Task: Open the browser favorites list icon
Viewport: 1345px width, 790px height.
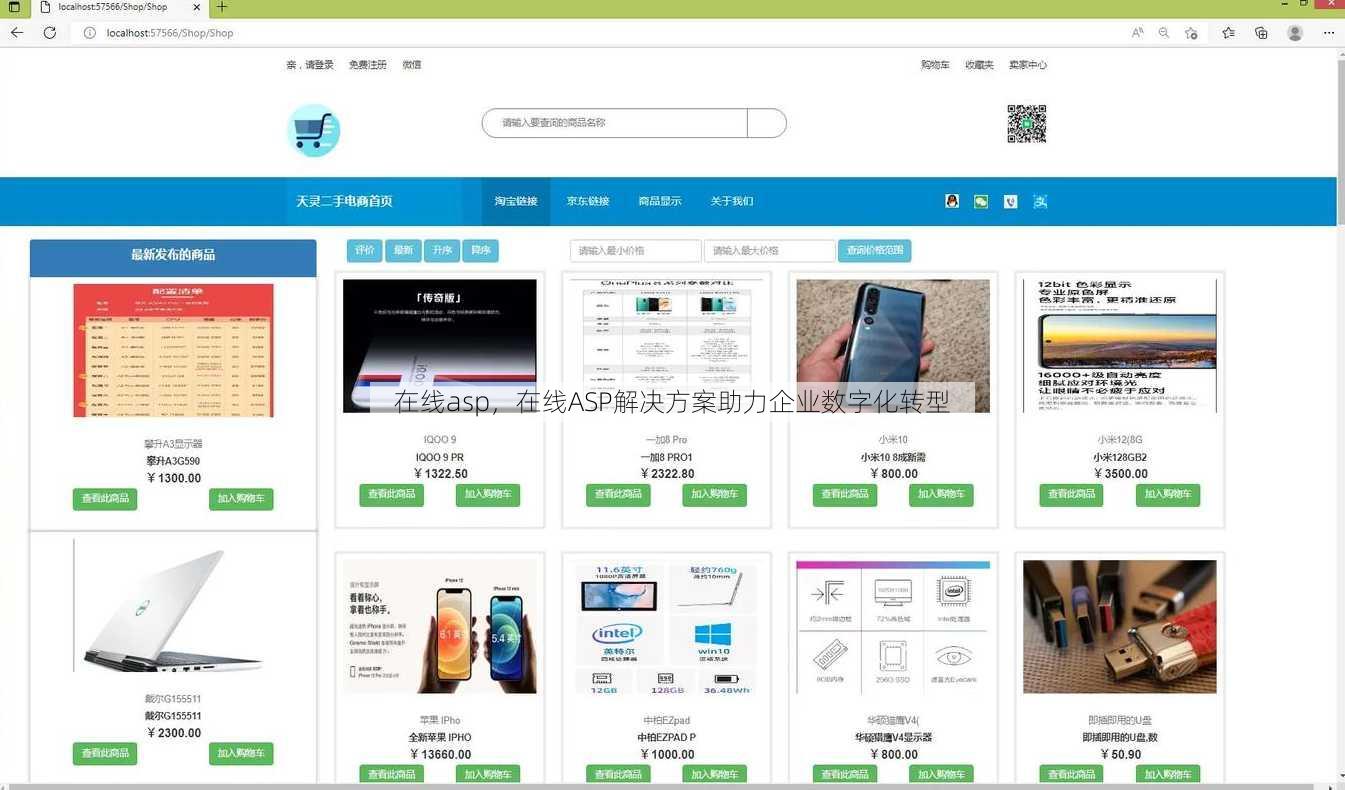Action: [1228, 33]
